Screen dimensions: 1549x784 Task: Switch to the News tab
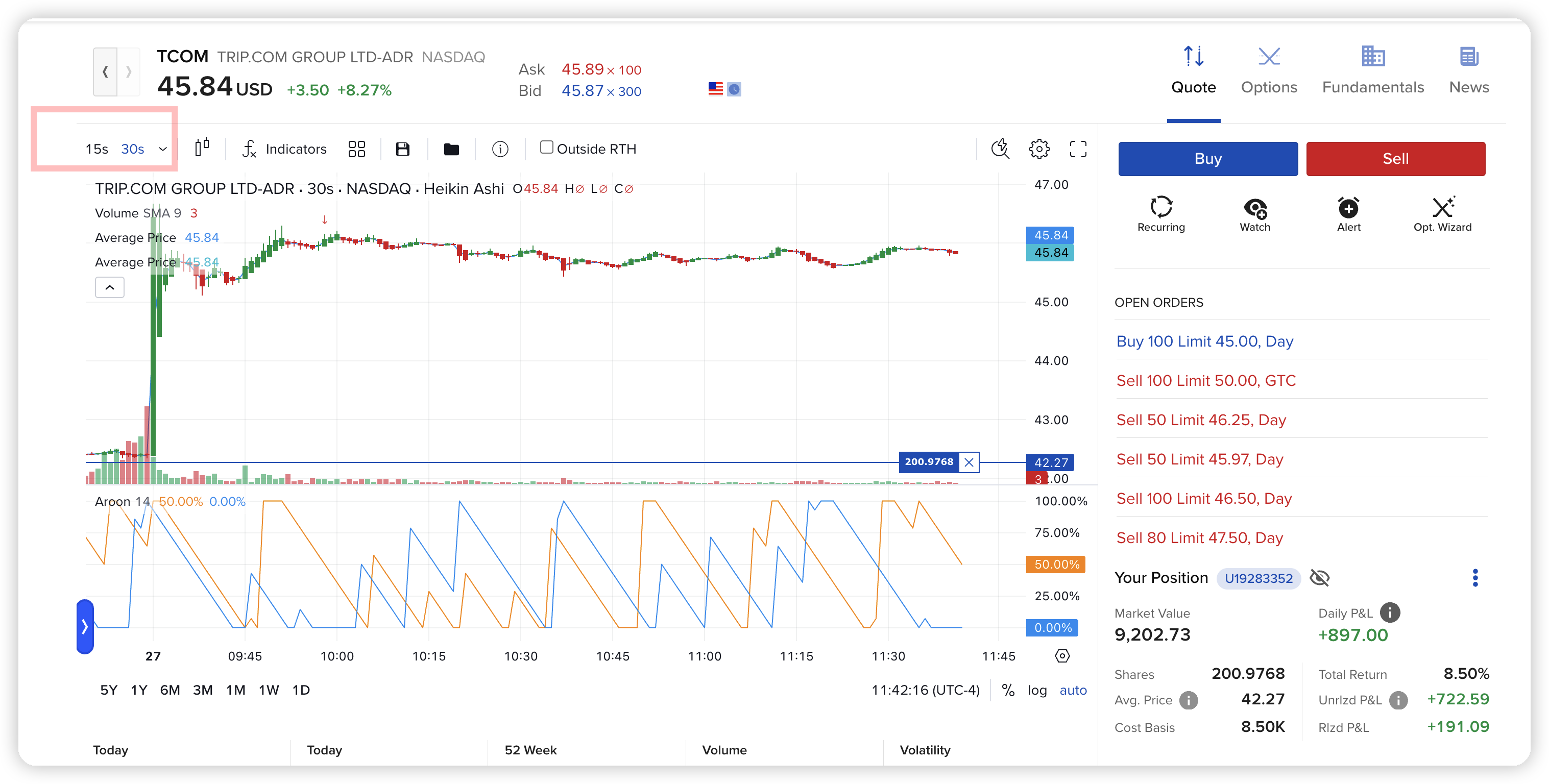[1468, 71]
